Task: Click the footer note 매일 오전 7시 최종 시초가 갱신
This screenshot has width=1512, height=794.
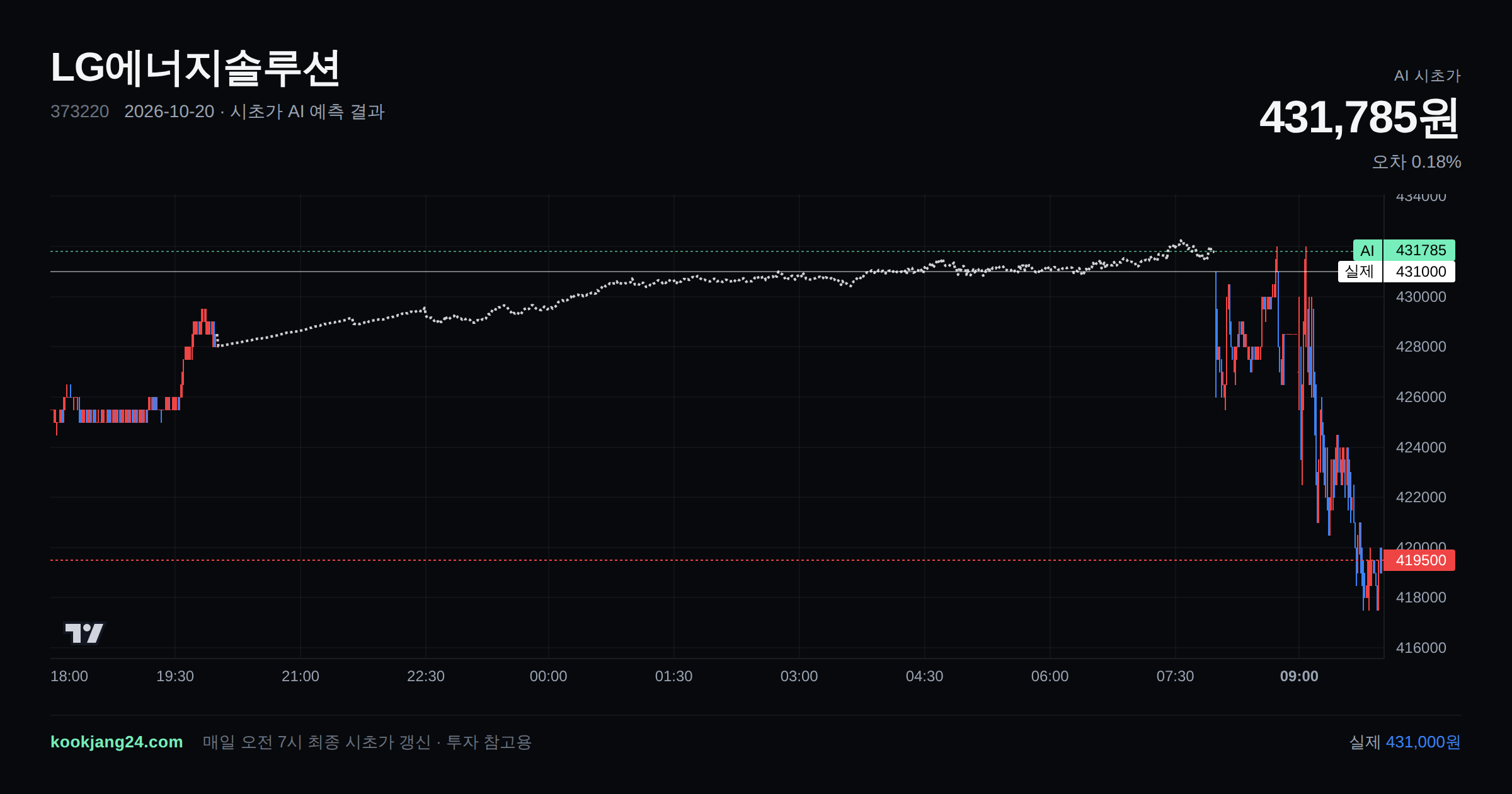Action: pyautogui.click(x=316, y=742)
